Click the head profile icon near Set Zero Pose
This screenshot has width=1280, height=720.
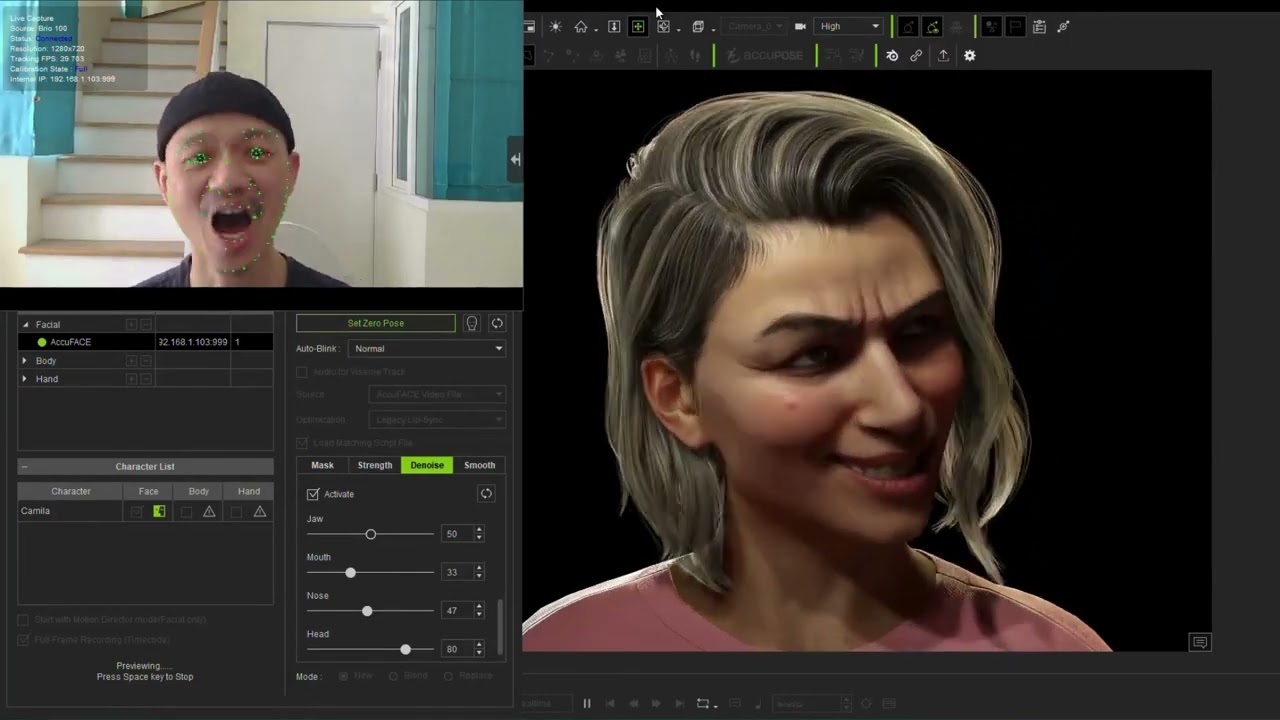(472, 323)
